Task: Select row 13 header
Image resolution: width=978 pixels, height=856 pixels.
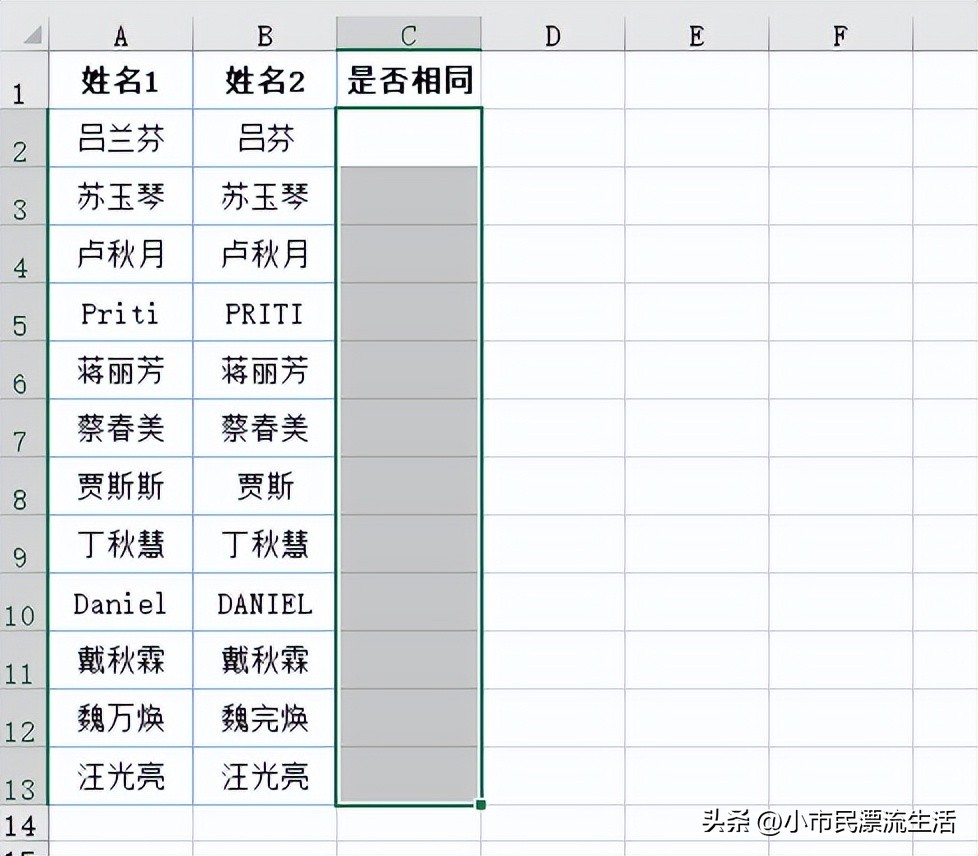Action: 23,776
